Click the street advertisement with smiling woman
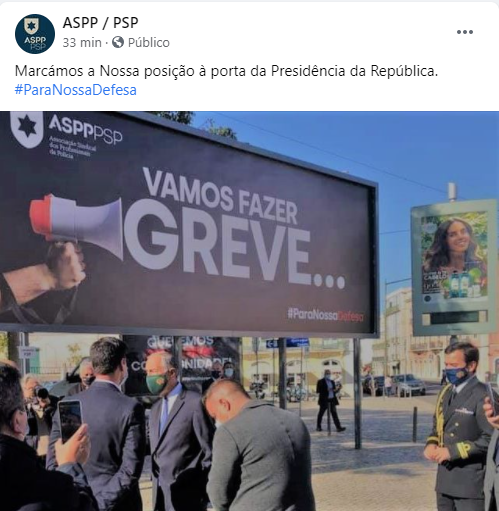This screenshot has height=511, width=499. tap(454, 267)
